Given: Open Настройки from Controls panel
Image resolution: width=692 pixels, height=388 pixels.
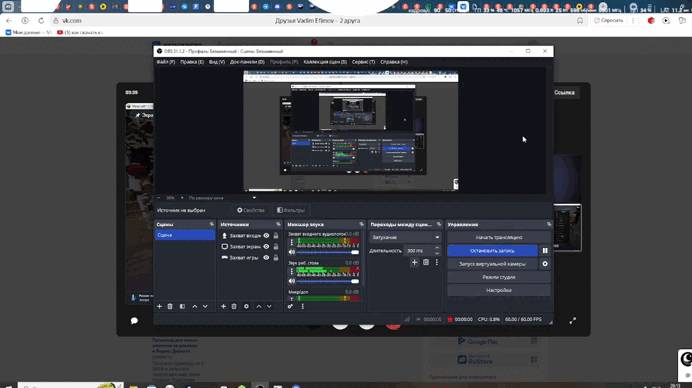Looking at the screenshot, I should [499, 290].
